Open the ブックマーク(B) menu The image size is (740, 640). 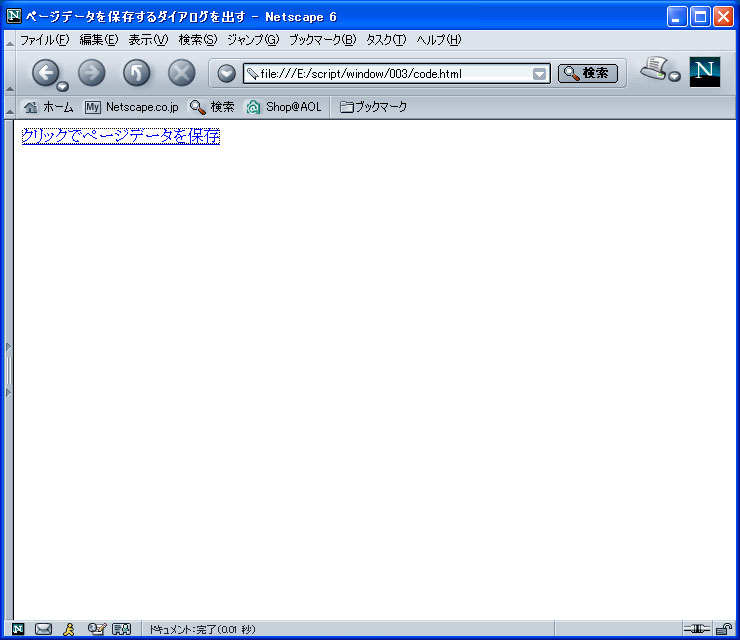pos(322,40)
